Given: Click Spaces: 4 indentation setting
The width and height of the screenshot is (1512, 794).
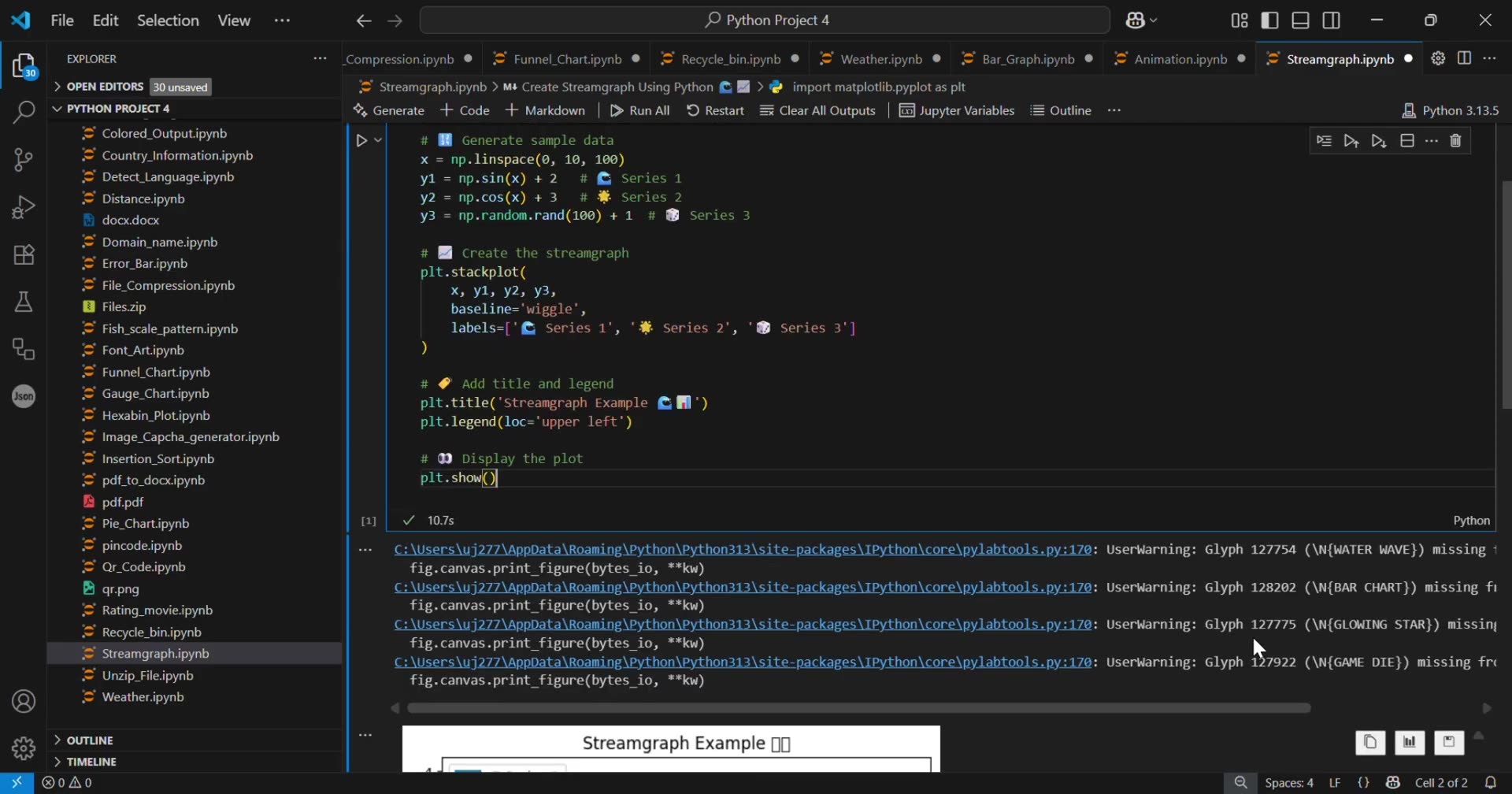Looking at the screenshot, I should pyautogui.click(x=1289, y=783).
